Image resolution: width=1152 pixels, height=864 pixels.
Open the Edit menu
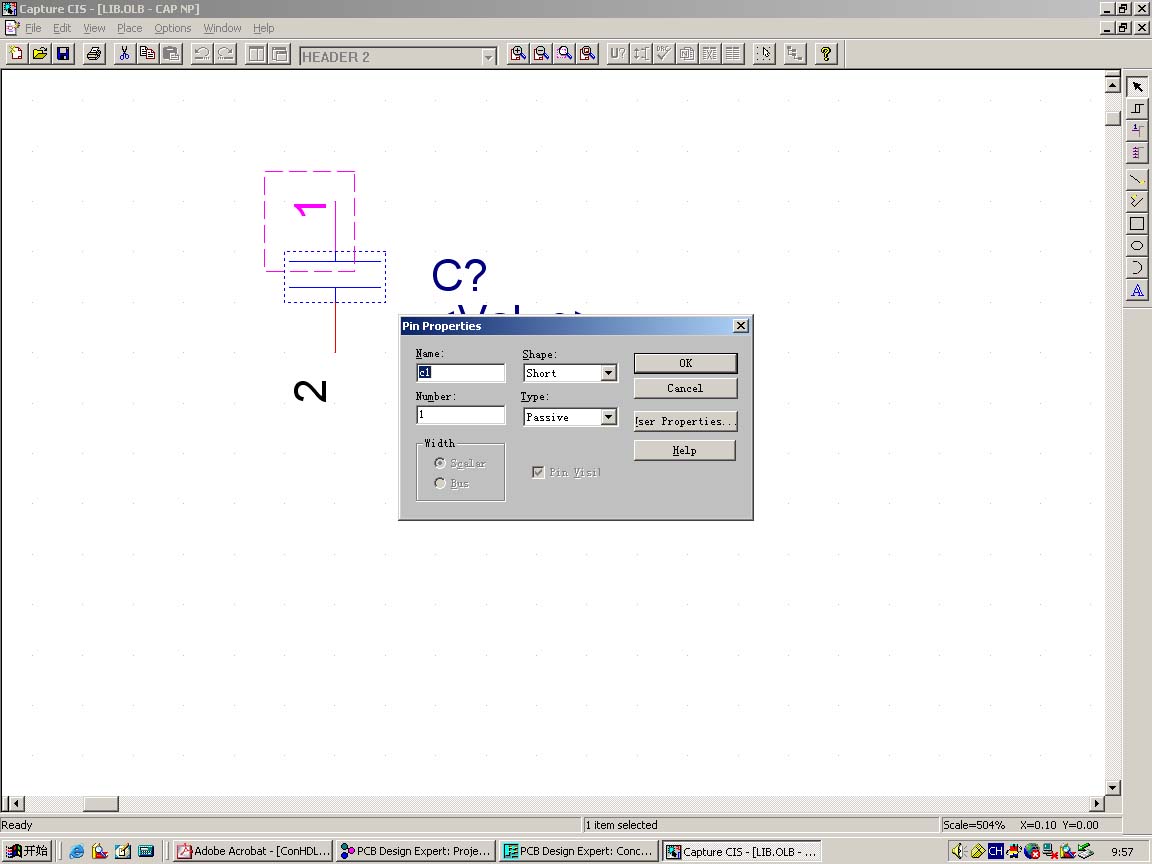tap(62, 28)
